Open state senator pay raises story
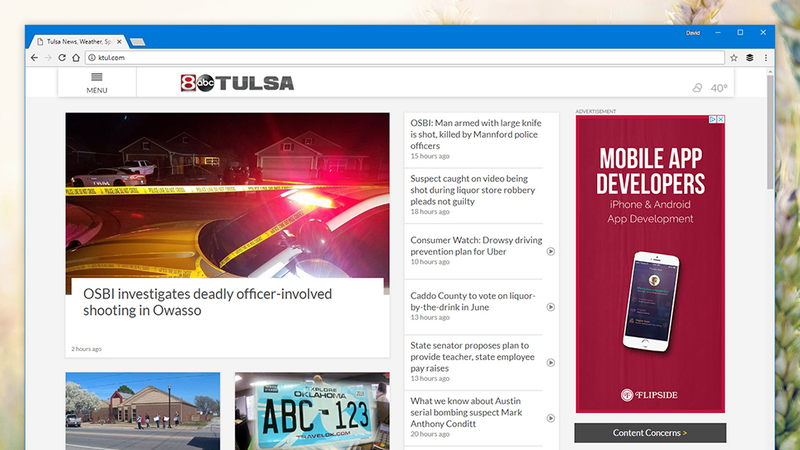This screenshot has width=800, height=450. coord(472,357)
